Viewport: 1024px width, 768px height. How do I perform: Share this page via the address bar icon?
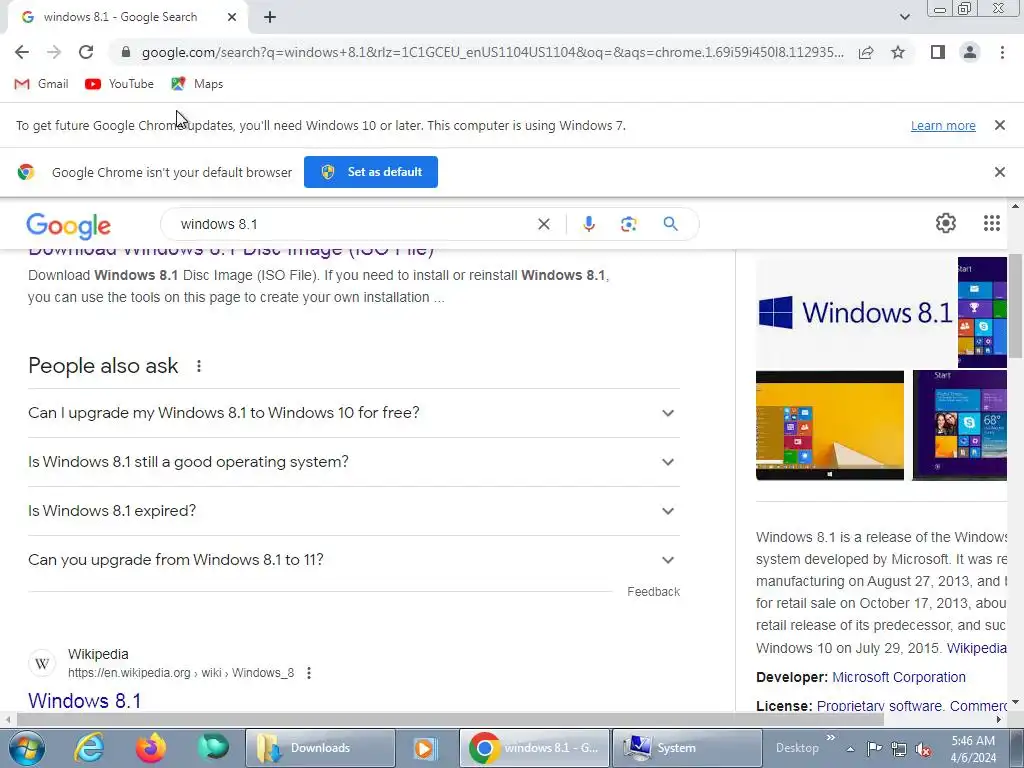click(866, 52)
